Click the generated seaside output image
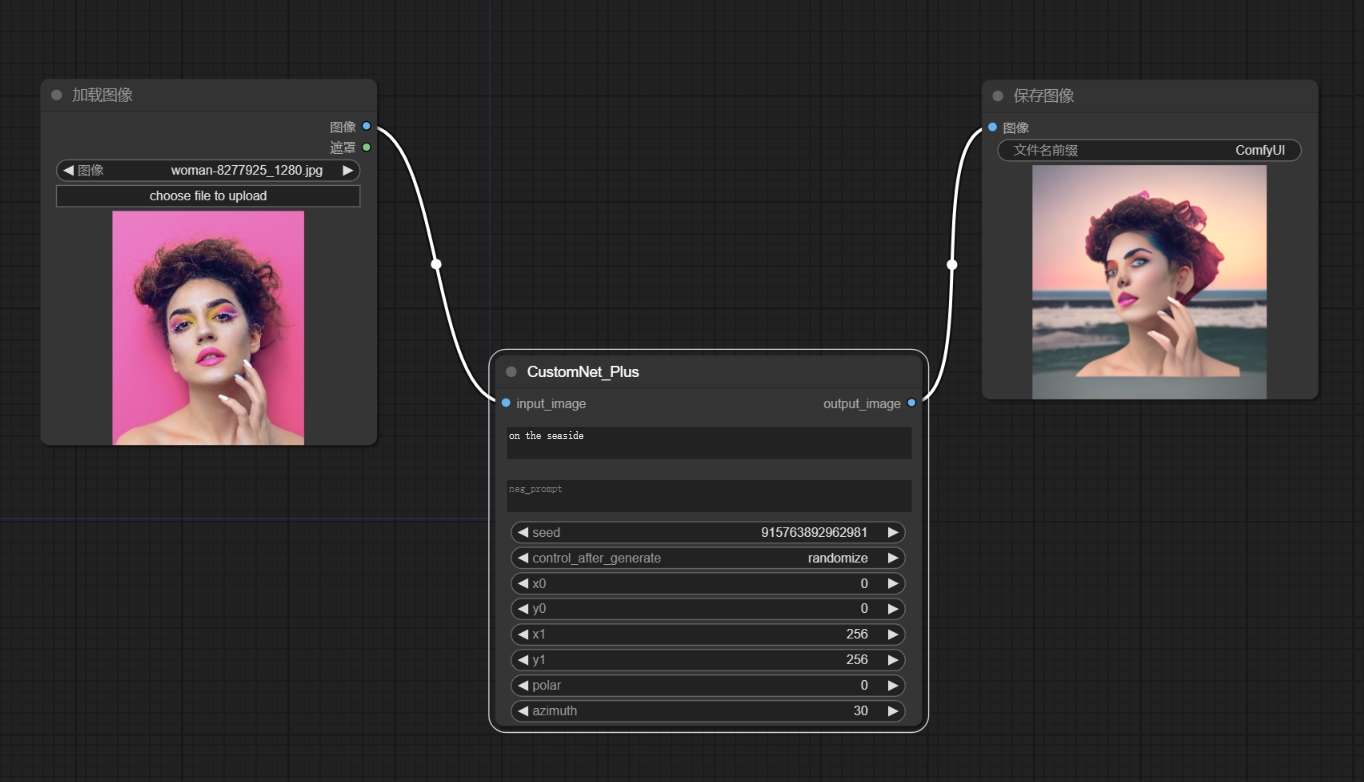The image size is (1364, 782). (1149, 282)
